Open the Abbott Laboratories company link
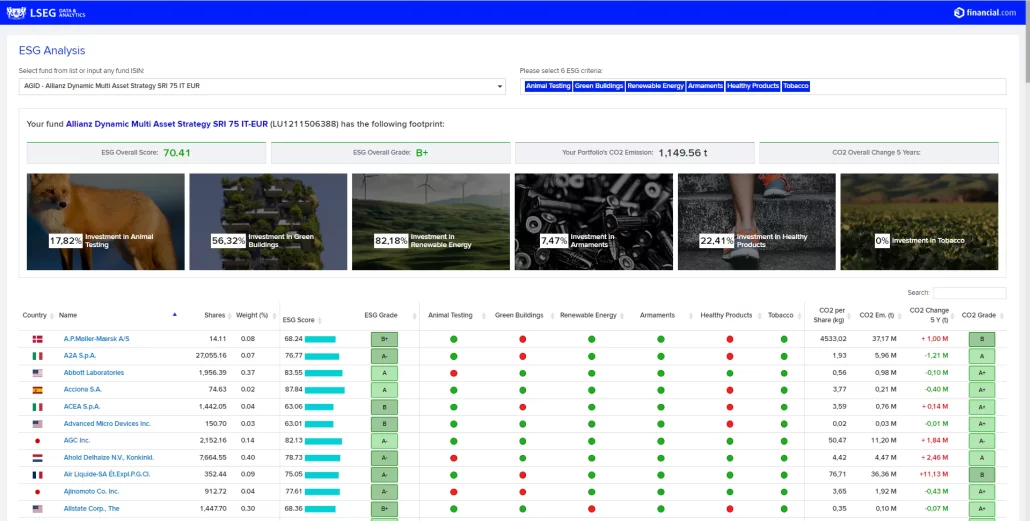The height and width of the screenshot is (521, 1030). click(x=94, y=373)
